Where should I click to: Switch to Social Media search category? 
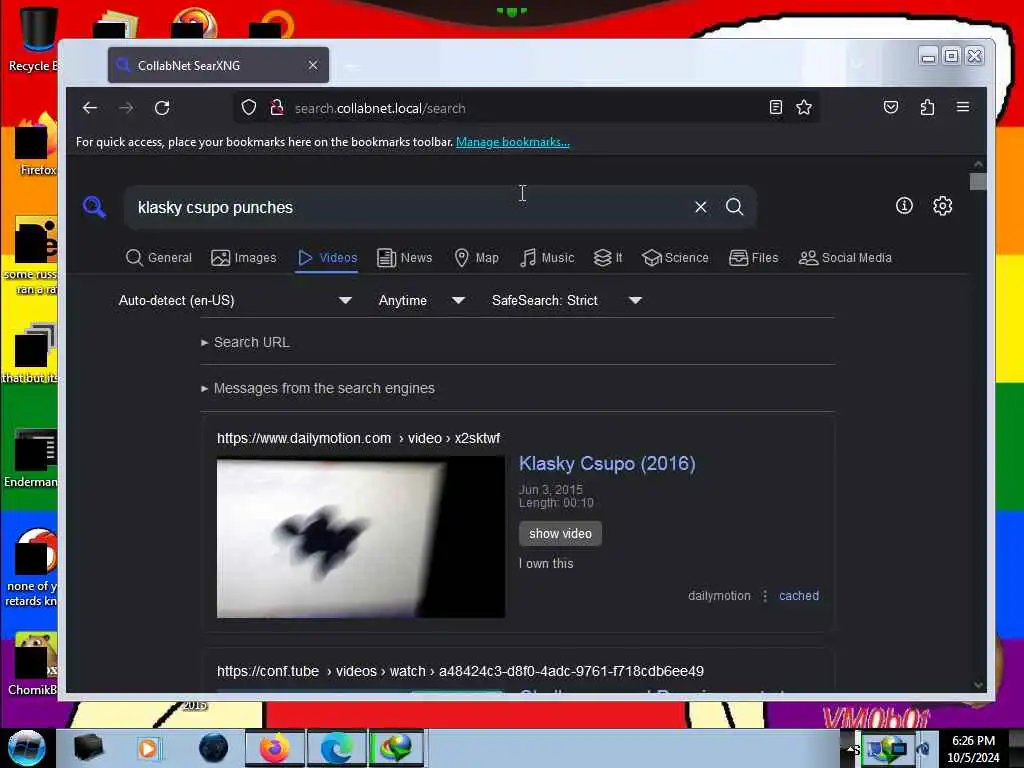(845, 258)
